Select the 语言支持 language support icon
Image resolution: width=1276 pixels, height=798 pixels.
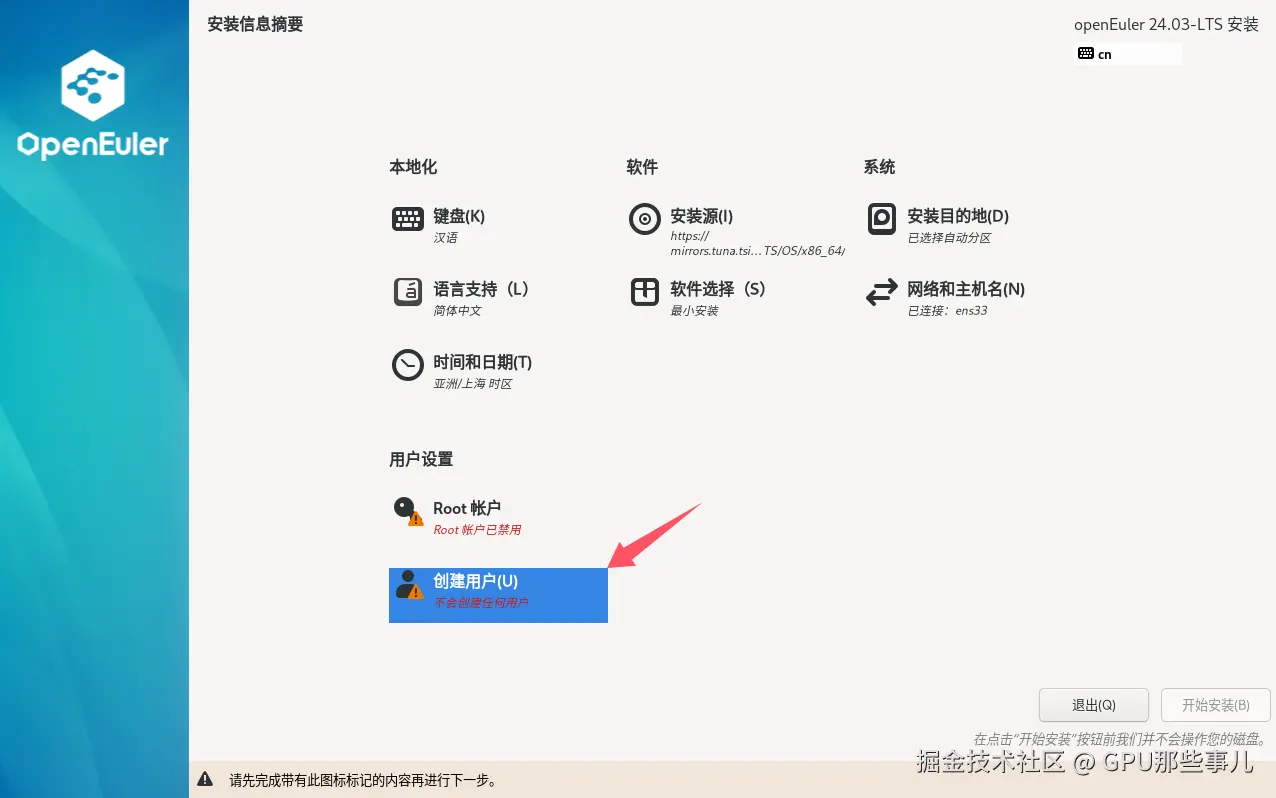(408, 291)
